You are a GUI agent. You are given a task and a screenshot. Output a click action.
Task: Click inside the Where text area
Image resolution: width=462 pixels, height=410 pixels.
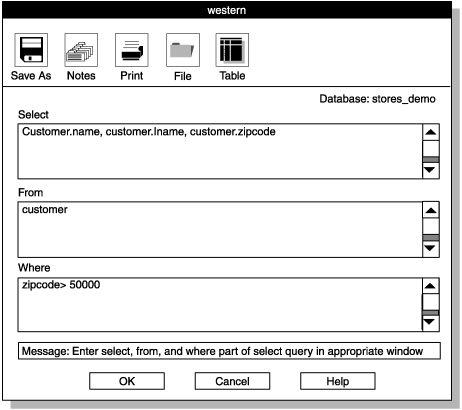pos(220,305)
